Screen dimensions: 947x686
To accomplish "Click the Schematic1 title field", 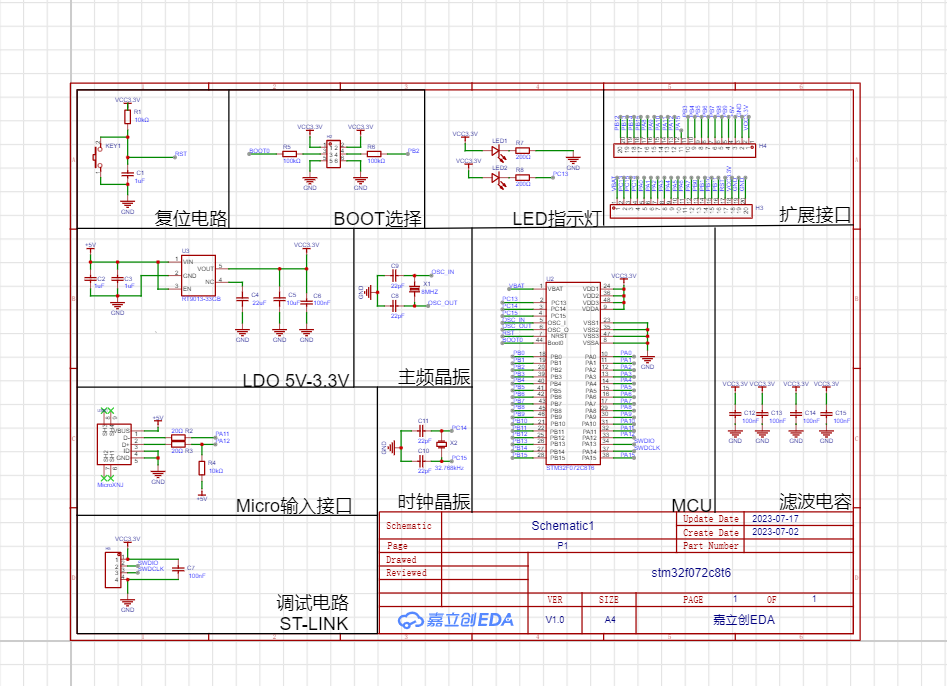I will click(562, 525).
